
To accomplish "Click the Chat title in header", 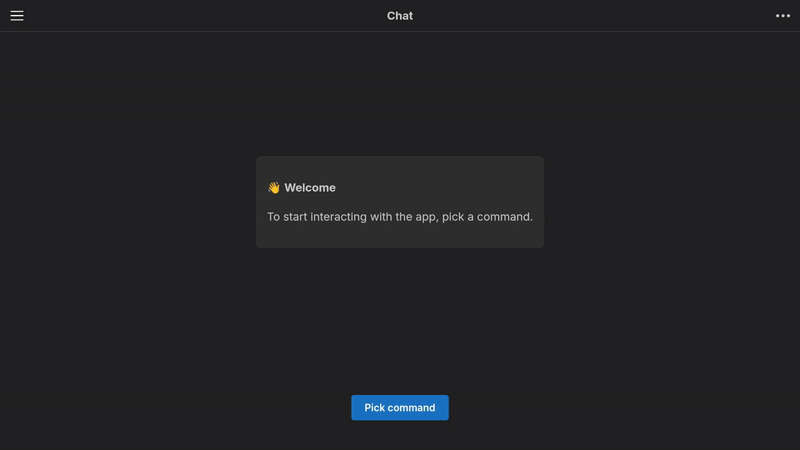I will tap(400, 16).
